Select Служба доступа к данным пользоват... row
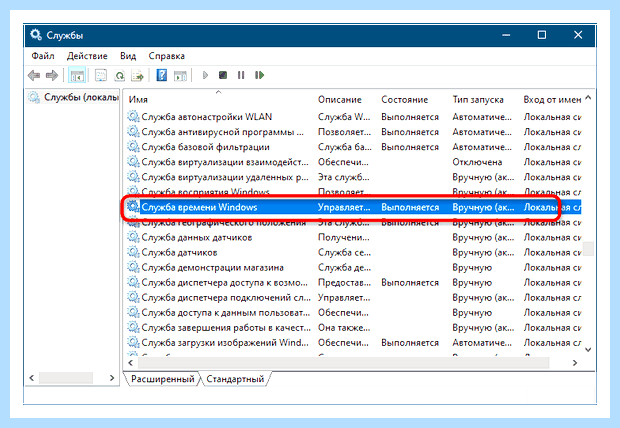Image resolution: width=620 pixels, height=428 pixels. [353, 312]
